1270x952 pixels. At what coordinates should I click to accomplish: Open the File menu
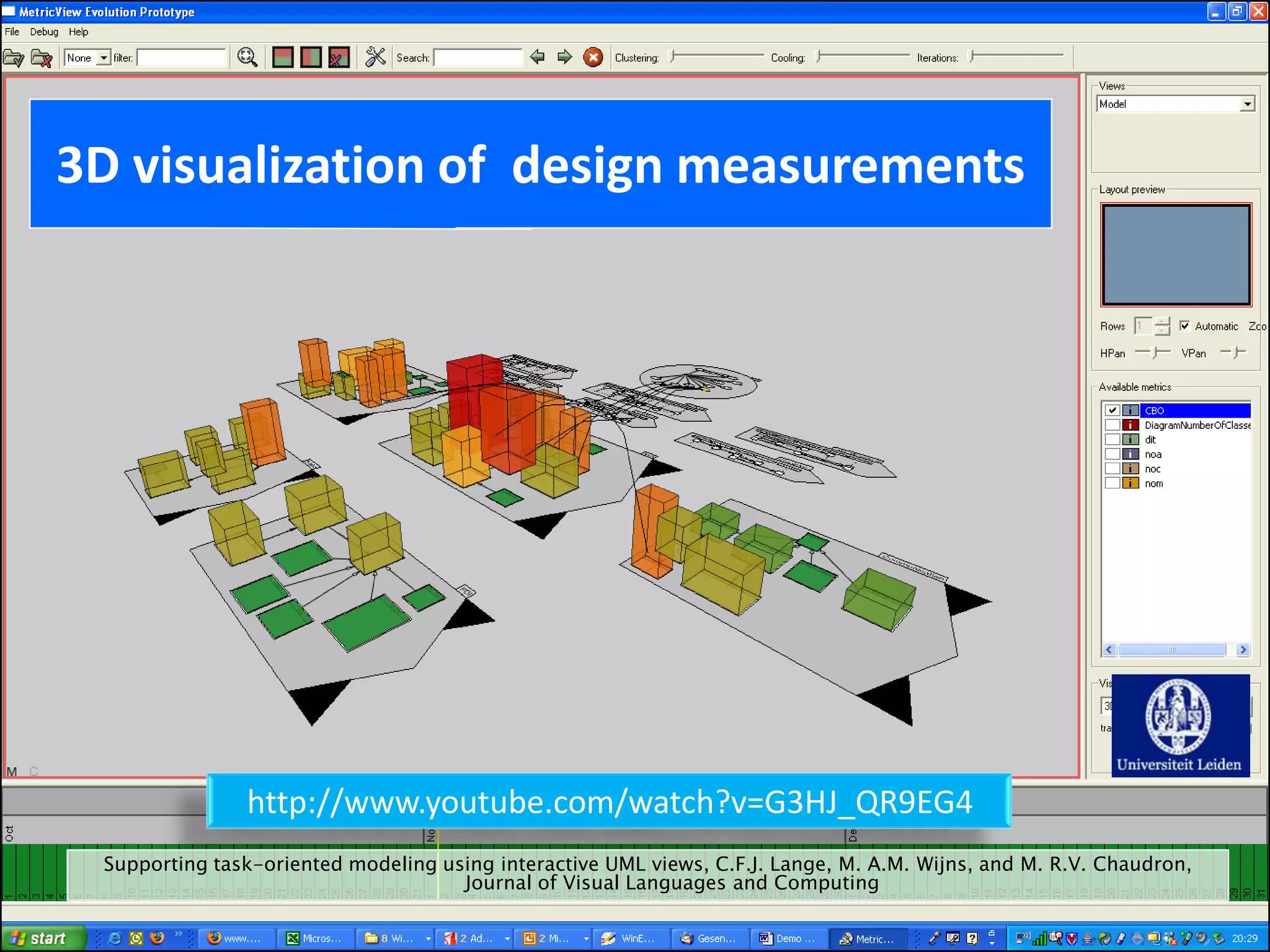(x=12, y=32)
